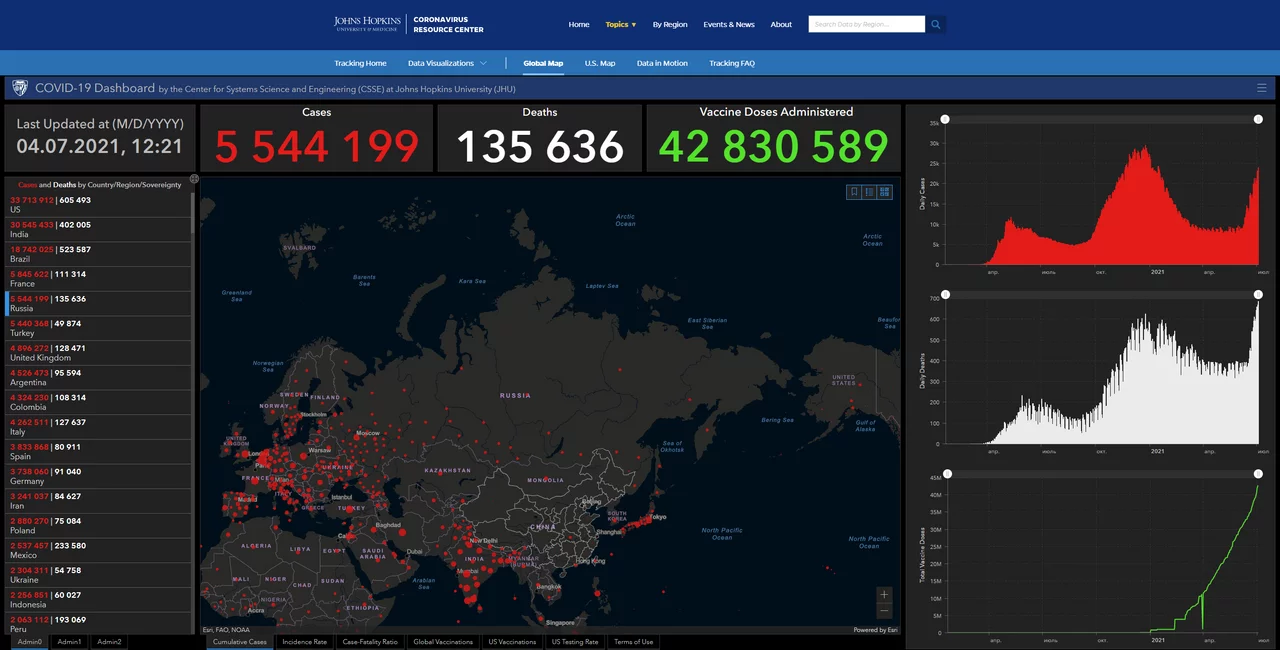Open the US Vaccinations tab
1280x650 pixels.
coord(512,642)
